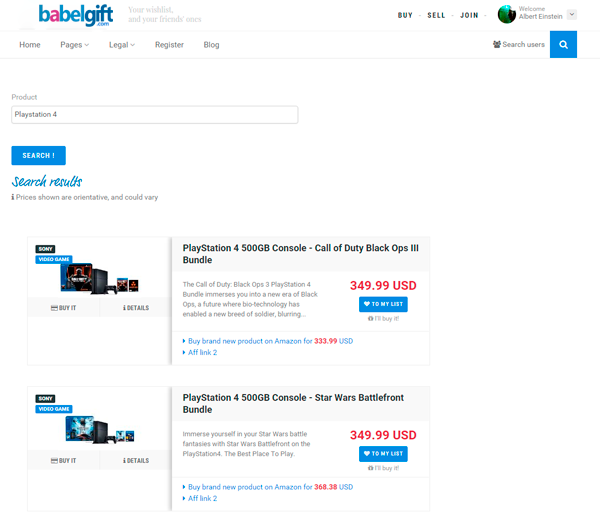Click I'll buy it under Star Wars bundle
The height and width of the screenshot is (527, 600).
click(383, 468)
